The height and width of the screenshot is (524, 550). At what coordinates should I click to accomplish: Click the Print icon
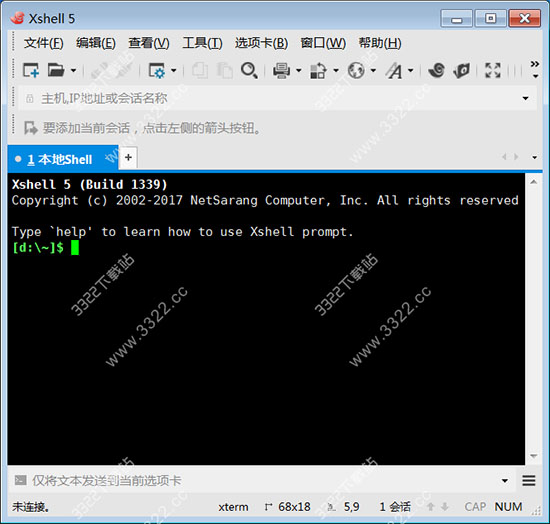(282, 70)
